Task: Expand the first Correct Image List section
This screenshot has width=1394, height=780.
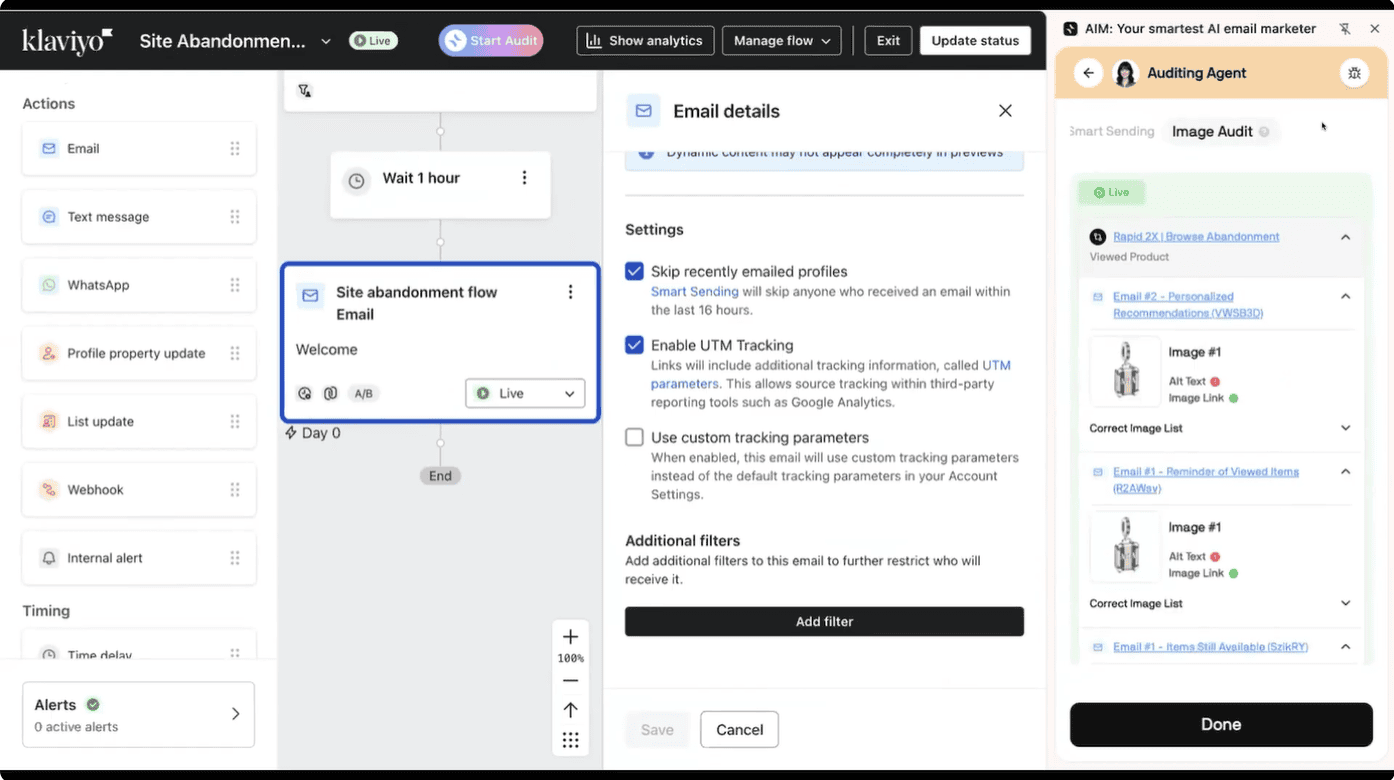Action: (x=1345, y=428)
